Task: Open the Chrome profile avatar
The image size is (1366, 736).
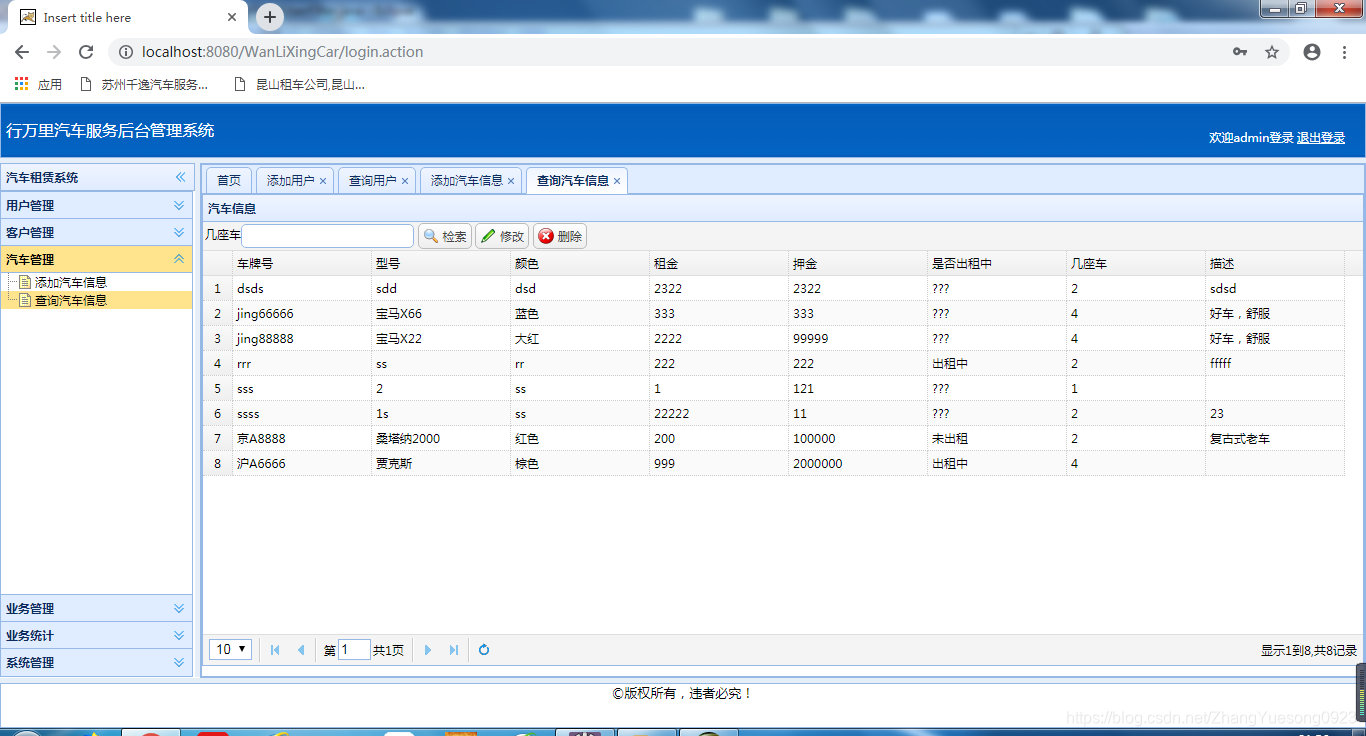Action: [1312, 52]
